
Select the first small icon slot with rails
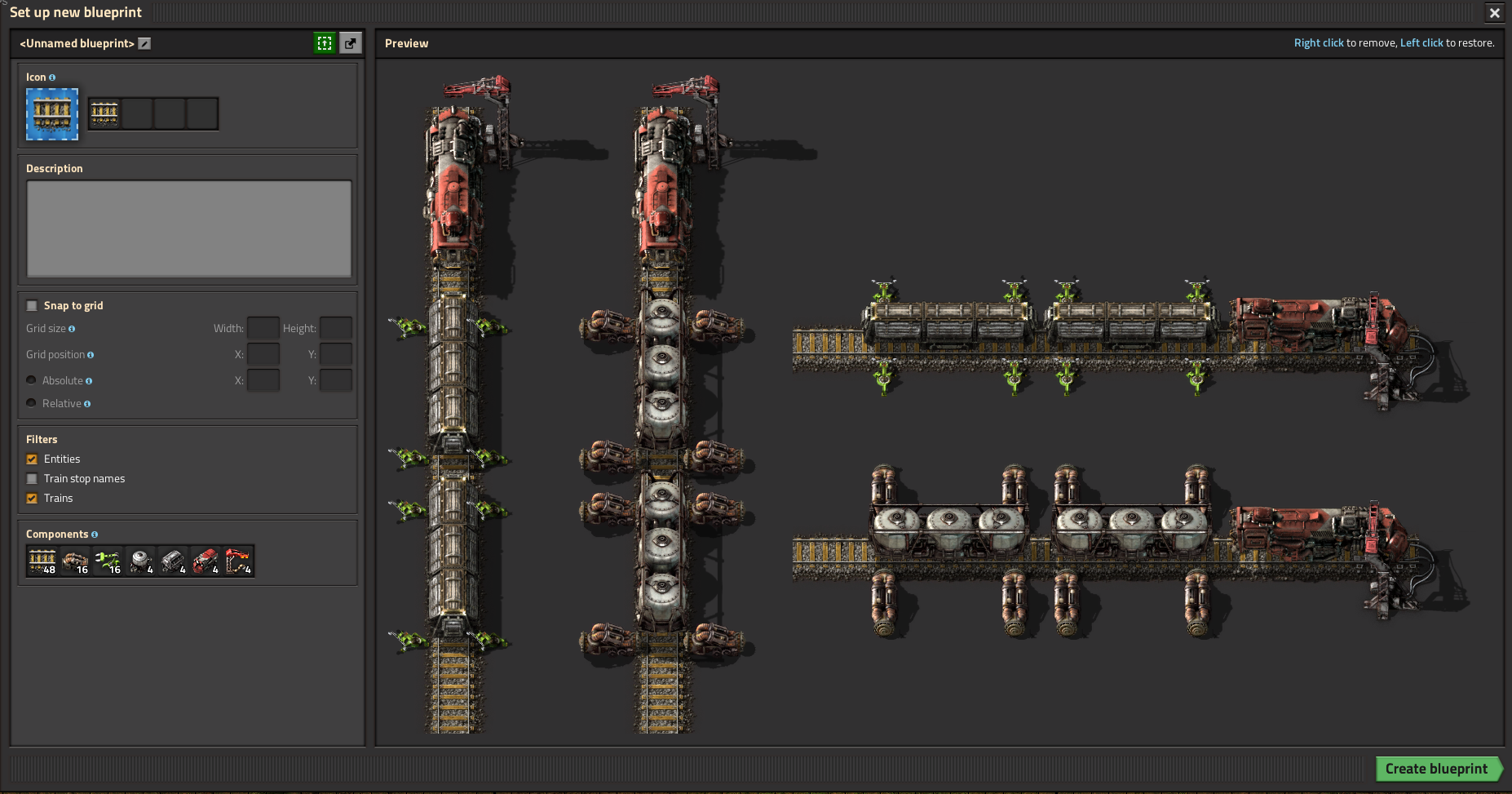click(x=104, y=113)
